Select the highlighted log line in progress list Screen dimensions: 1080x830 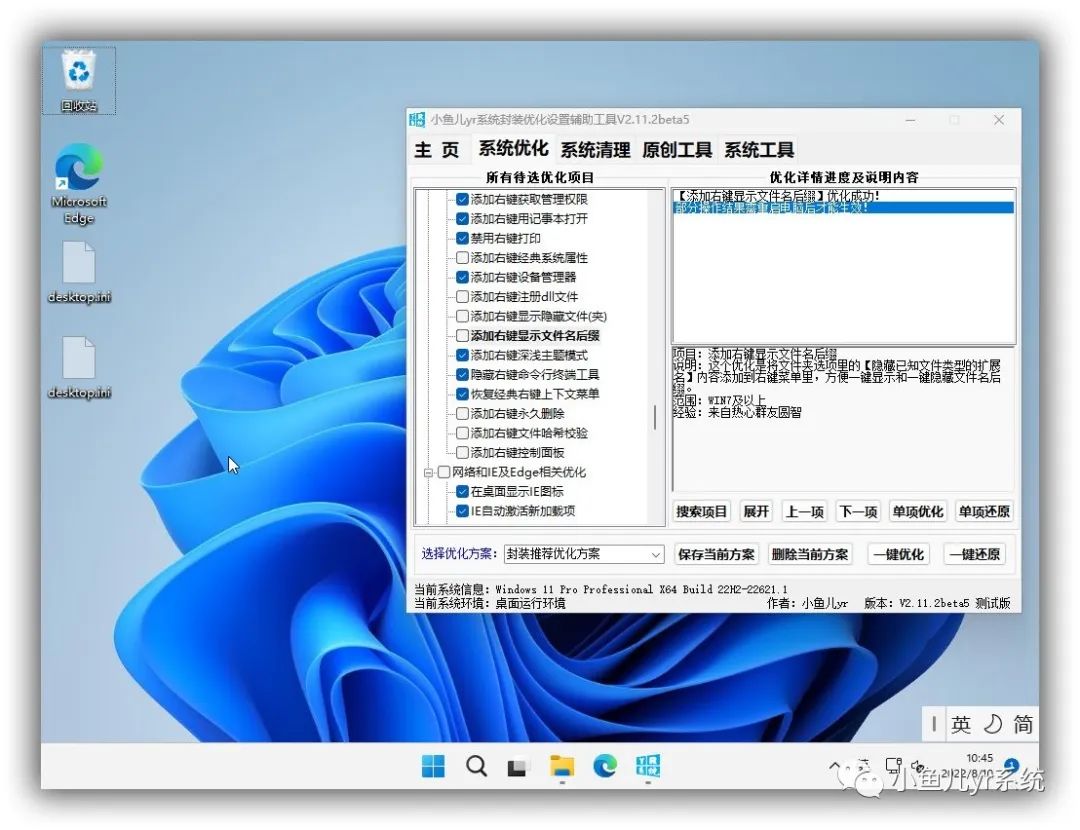pos(842,207)
